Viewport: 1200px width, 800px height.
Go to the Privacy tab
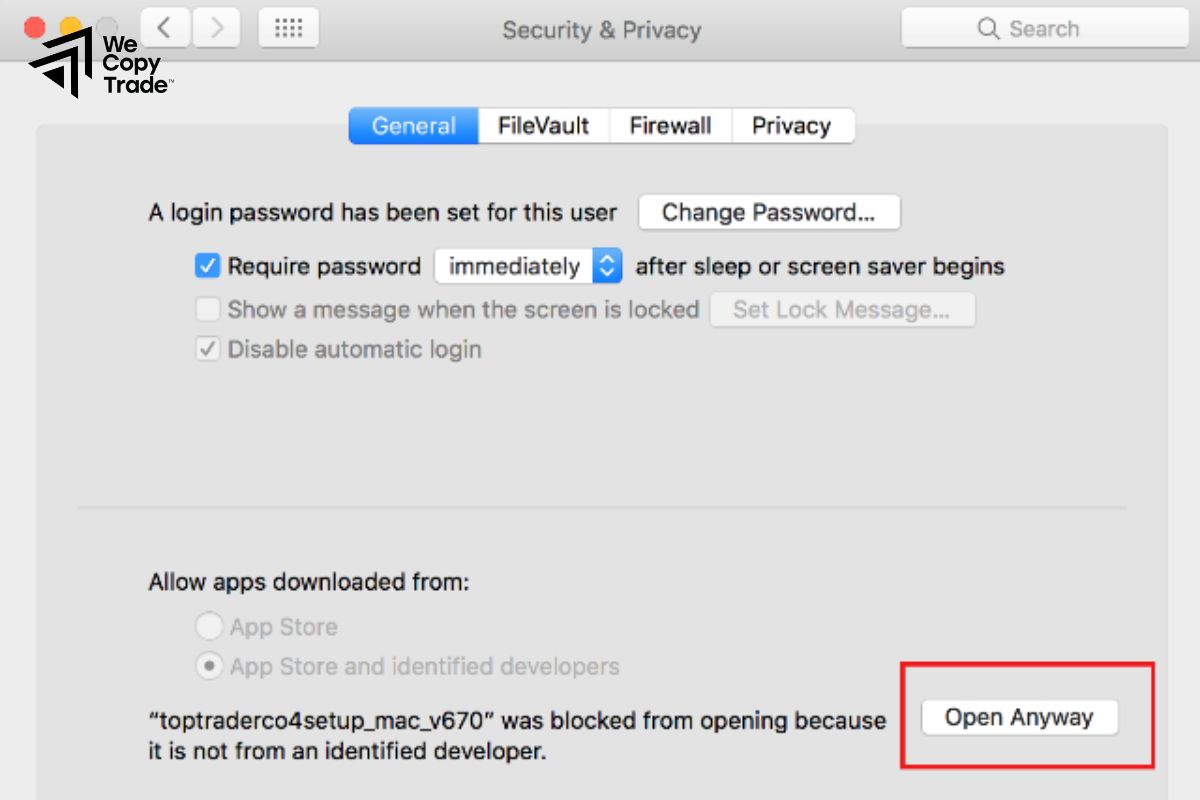point(791,126)
